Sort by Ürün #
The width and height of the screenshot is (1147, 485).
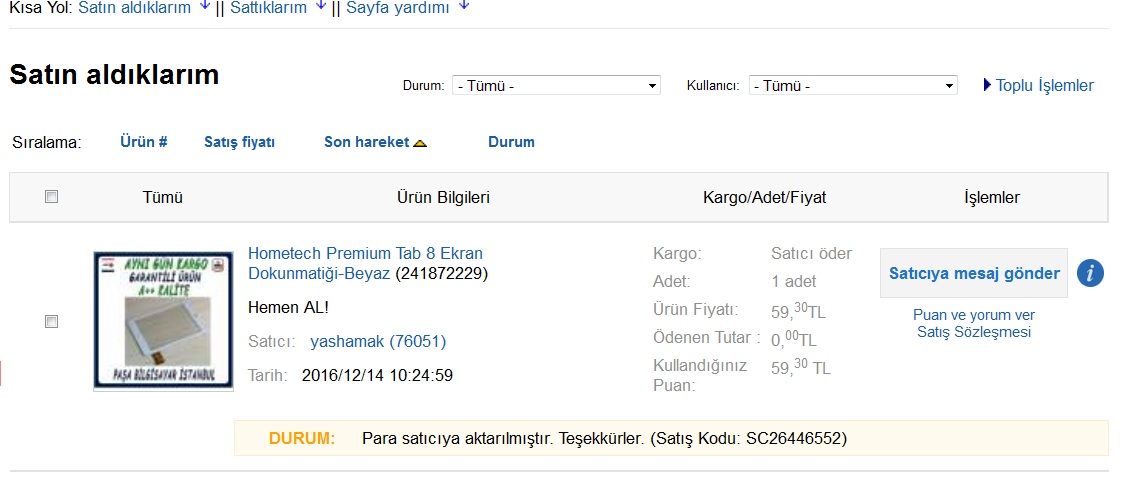click(144, 142)
